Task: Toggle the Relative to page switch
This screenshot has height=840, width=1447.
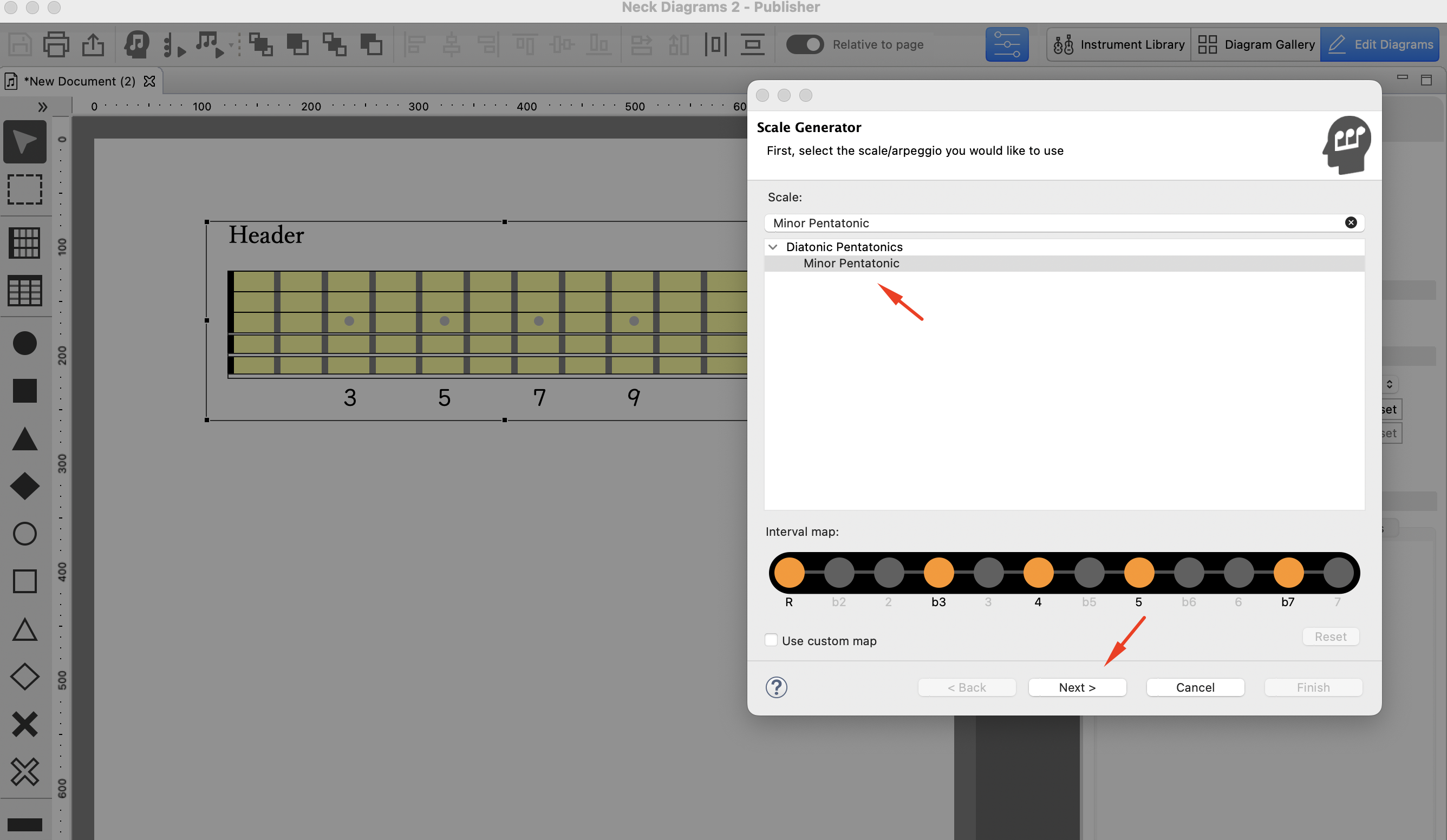Action: 805,44
